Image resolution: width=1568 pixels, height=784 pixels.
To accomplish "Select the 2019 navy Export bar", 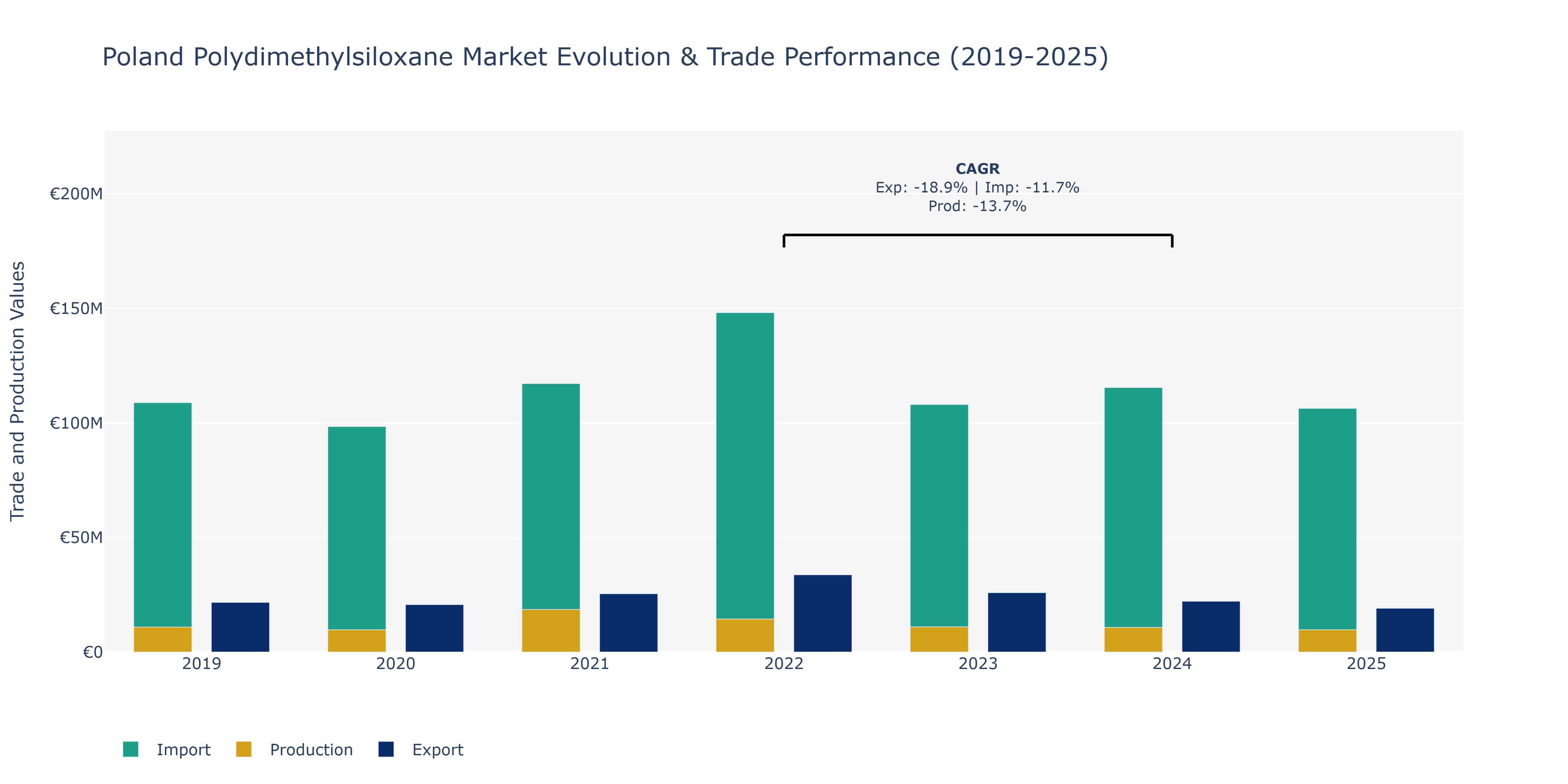I will click(240, 627).
